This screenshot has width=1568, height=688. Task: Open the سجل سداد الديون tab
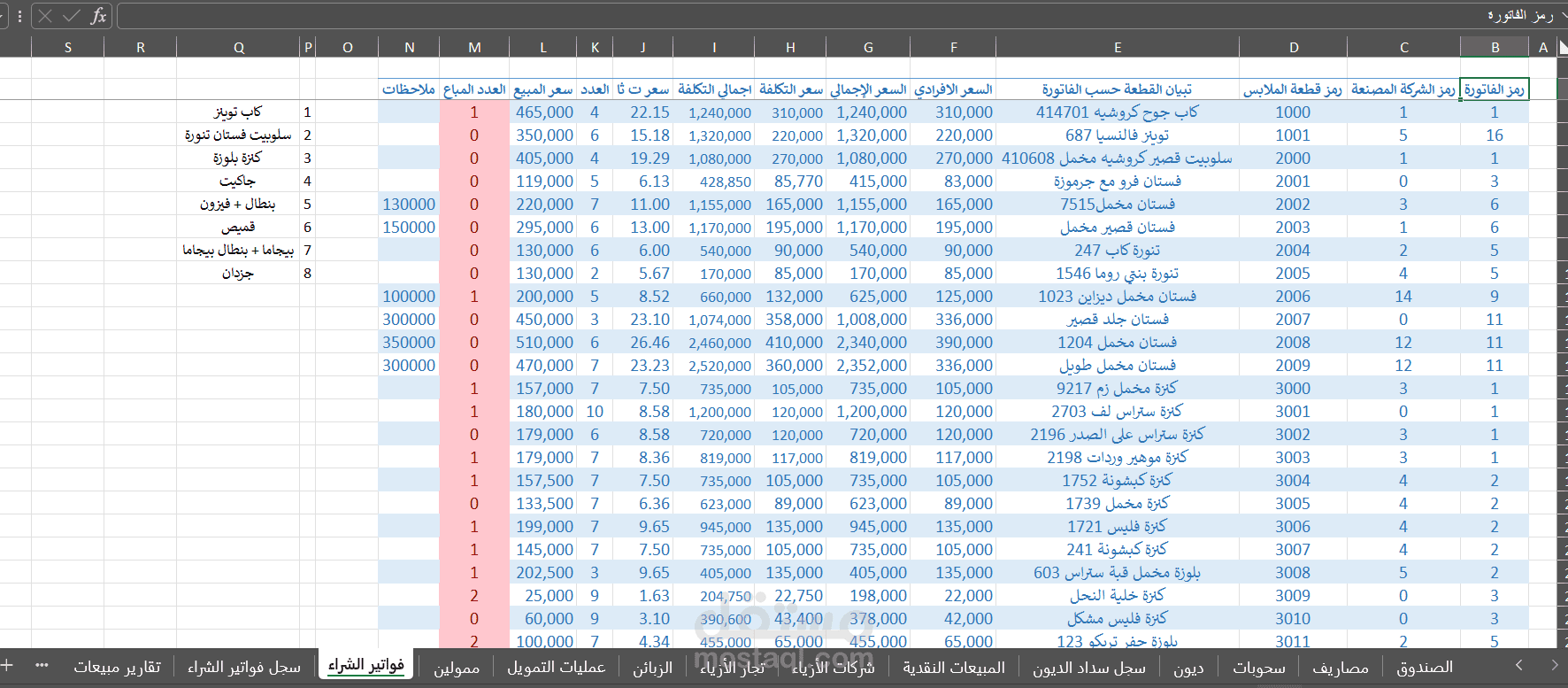[x=1088, y=667]
